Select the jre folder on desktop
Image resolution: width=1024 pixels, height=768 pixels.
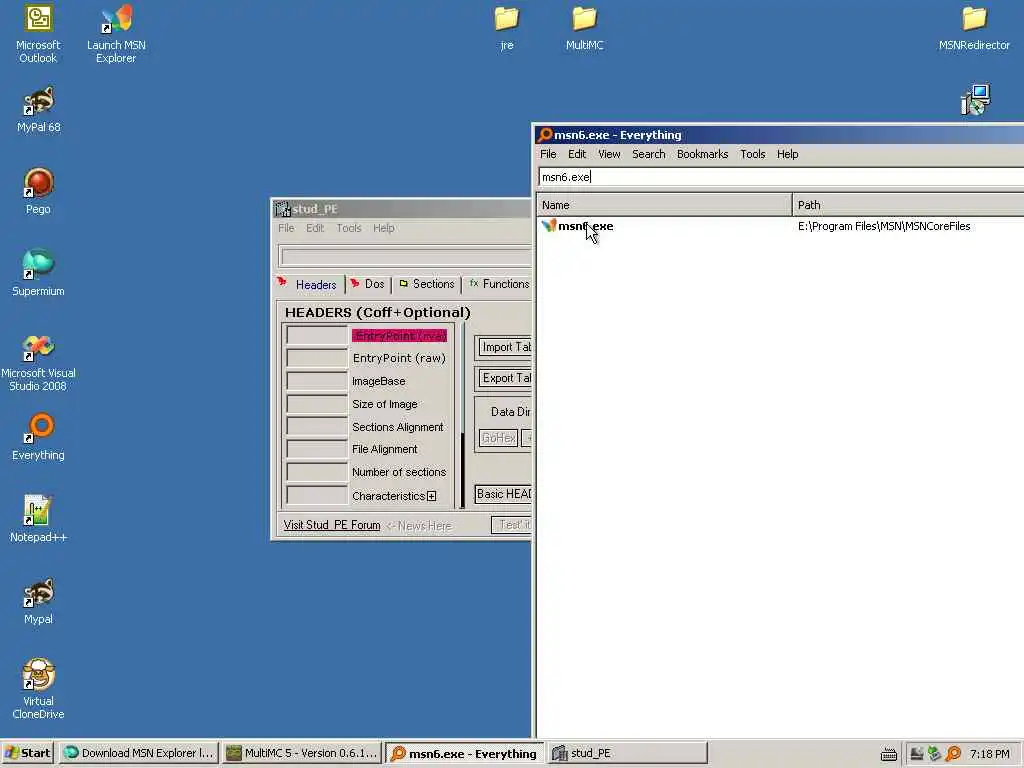click(x=507, y=28)
